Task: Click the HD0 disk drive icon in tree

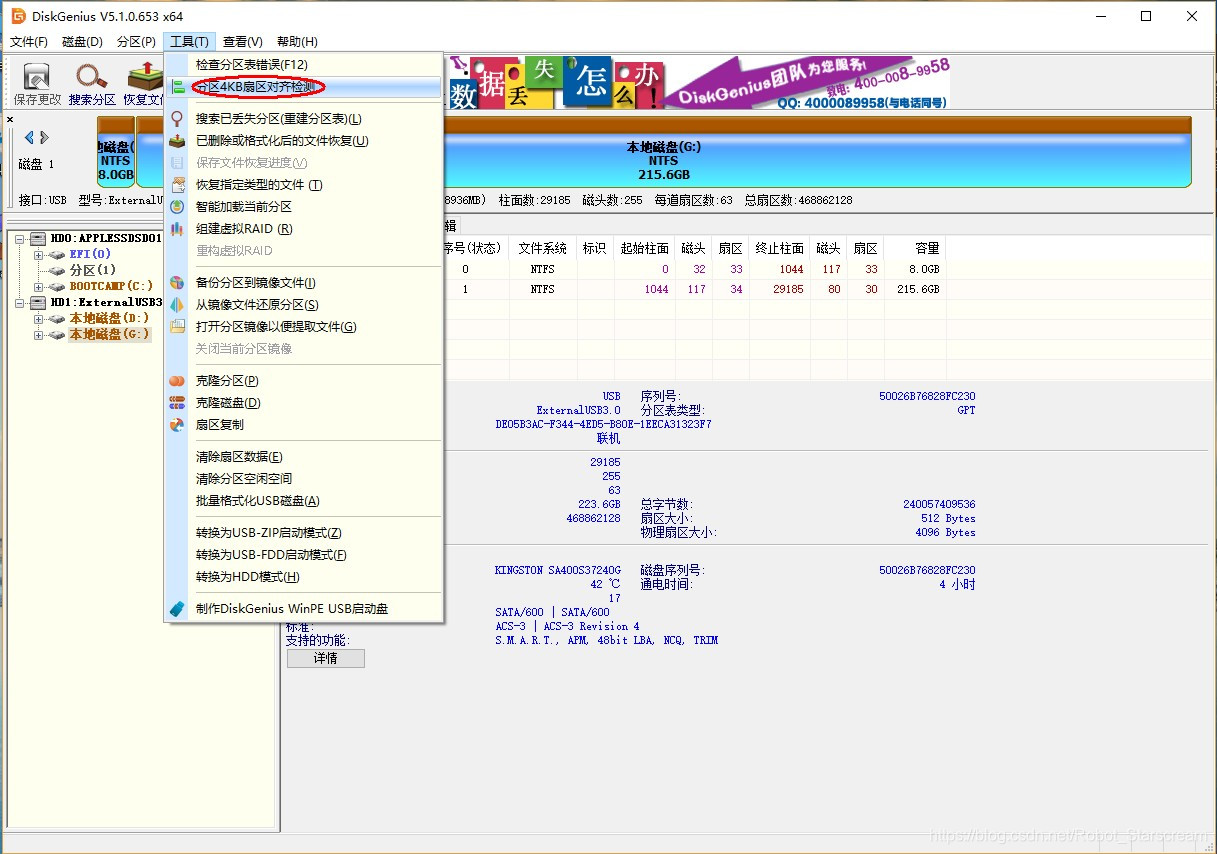Action: coord(38,239)
